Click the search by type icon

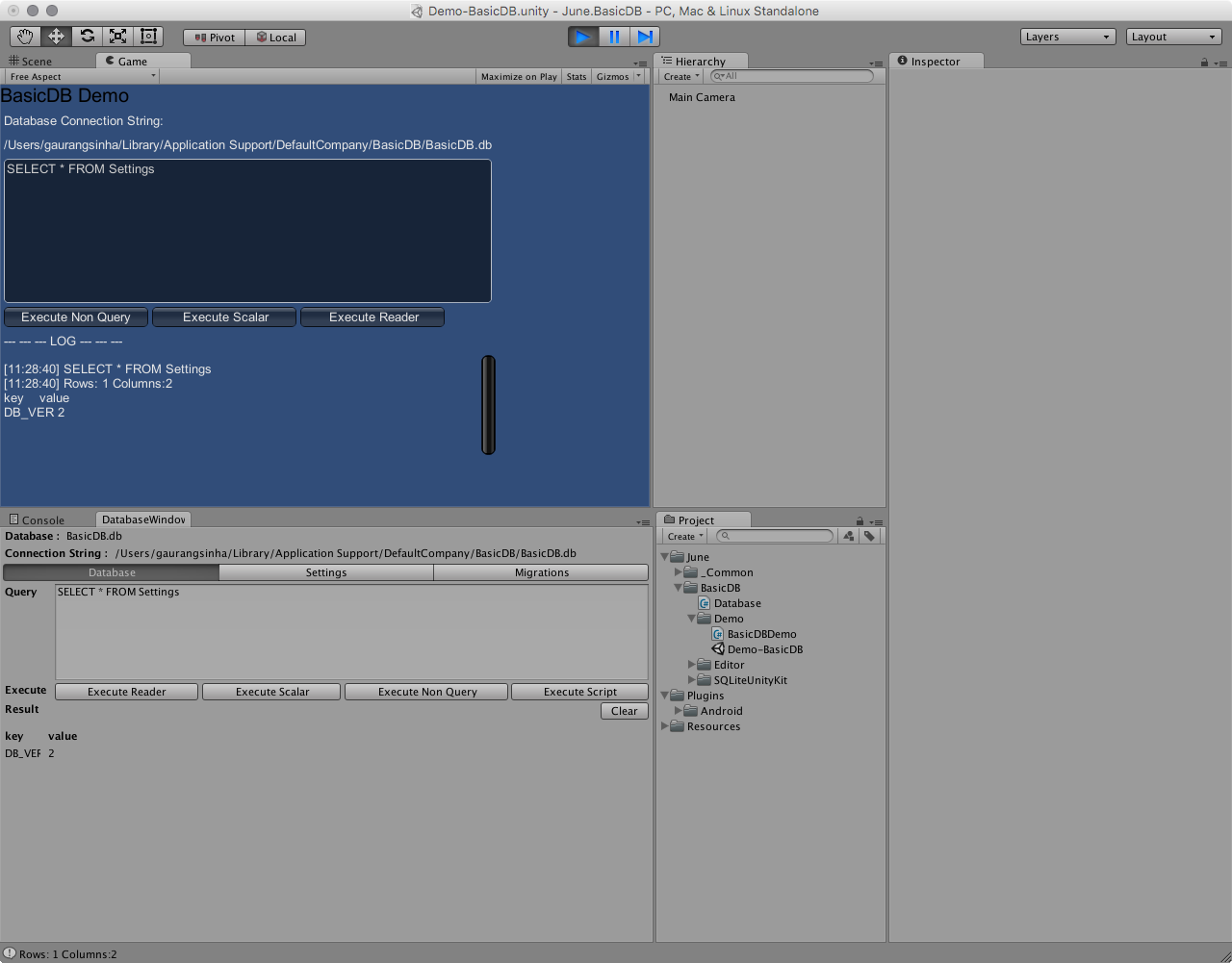849,536
